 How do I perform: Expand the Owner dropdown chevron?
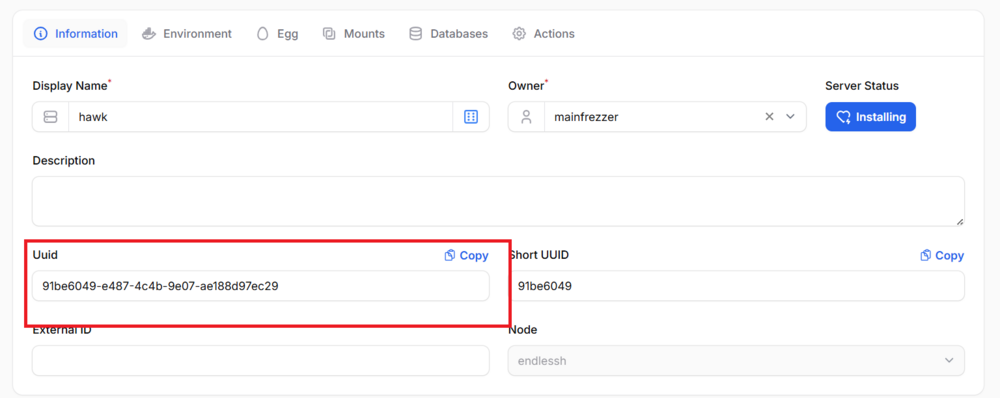pos(791,117)
